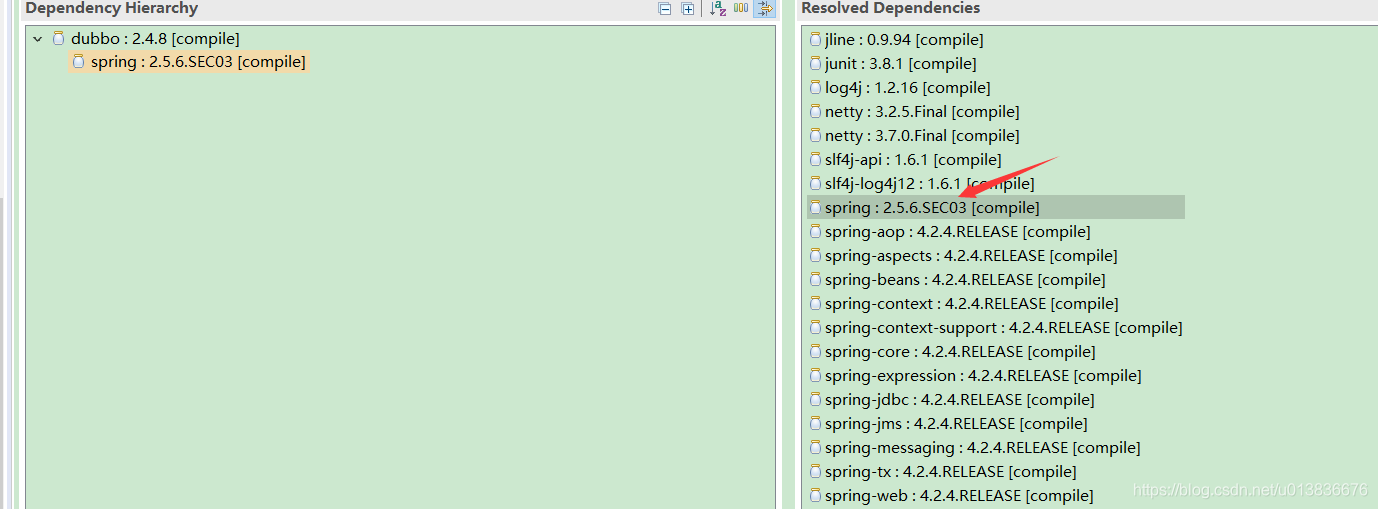The image size is (1378, 509).
Task: Select spring-aop : 4.2.4.RELEASE
Action: 957,232
